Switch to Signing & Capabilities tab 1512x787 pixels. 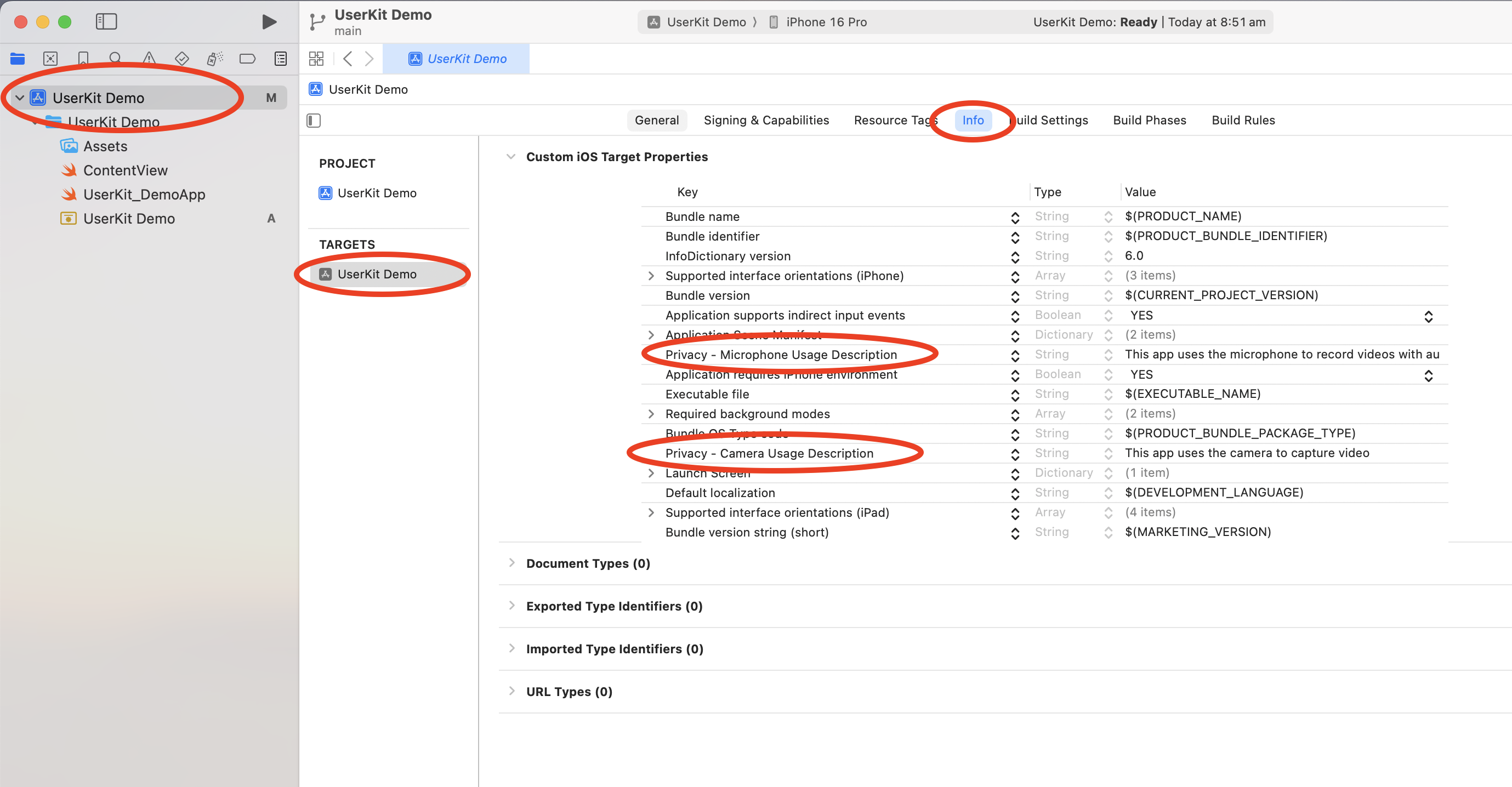pos(766,121)
